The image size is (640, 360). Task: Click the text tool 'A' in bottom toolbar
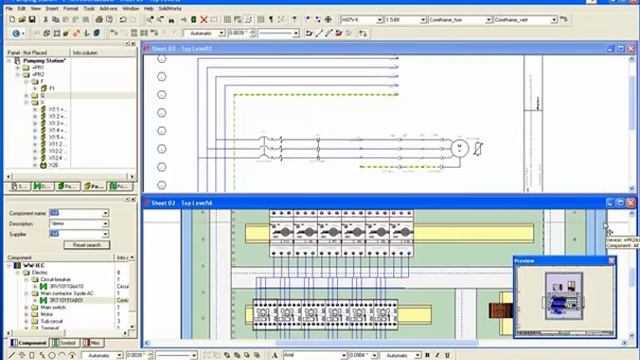point(275,356)
